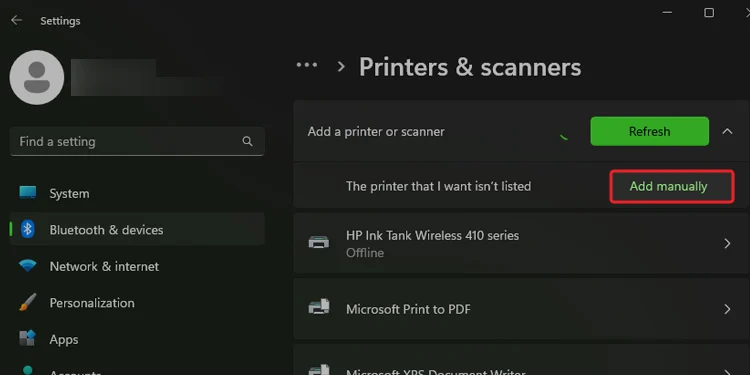Image resolution: width=750 pixels, height=375 pixels.
Task: Click the Bluetooth icon in the sidebar
Action: tap(28, 230)
